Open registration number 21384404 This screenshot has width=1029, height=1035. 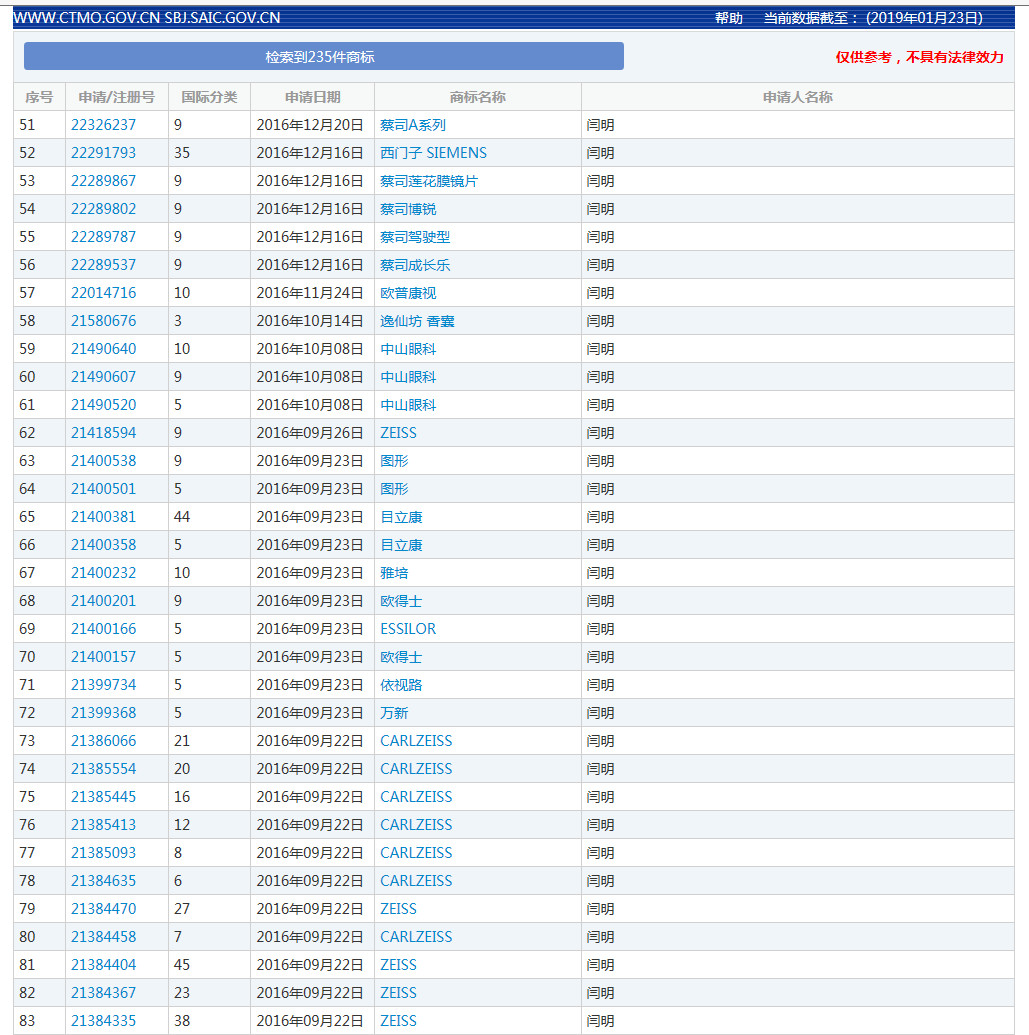pos(104,964)
